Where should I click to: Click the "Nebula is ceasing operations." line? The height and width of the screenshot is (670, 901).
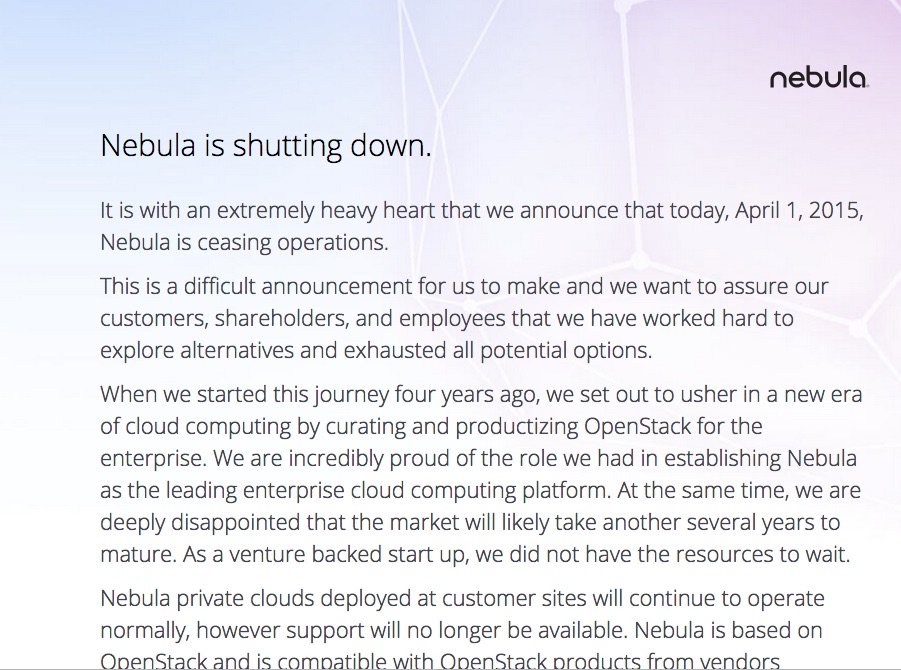(243, 243)
